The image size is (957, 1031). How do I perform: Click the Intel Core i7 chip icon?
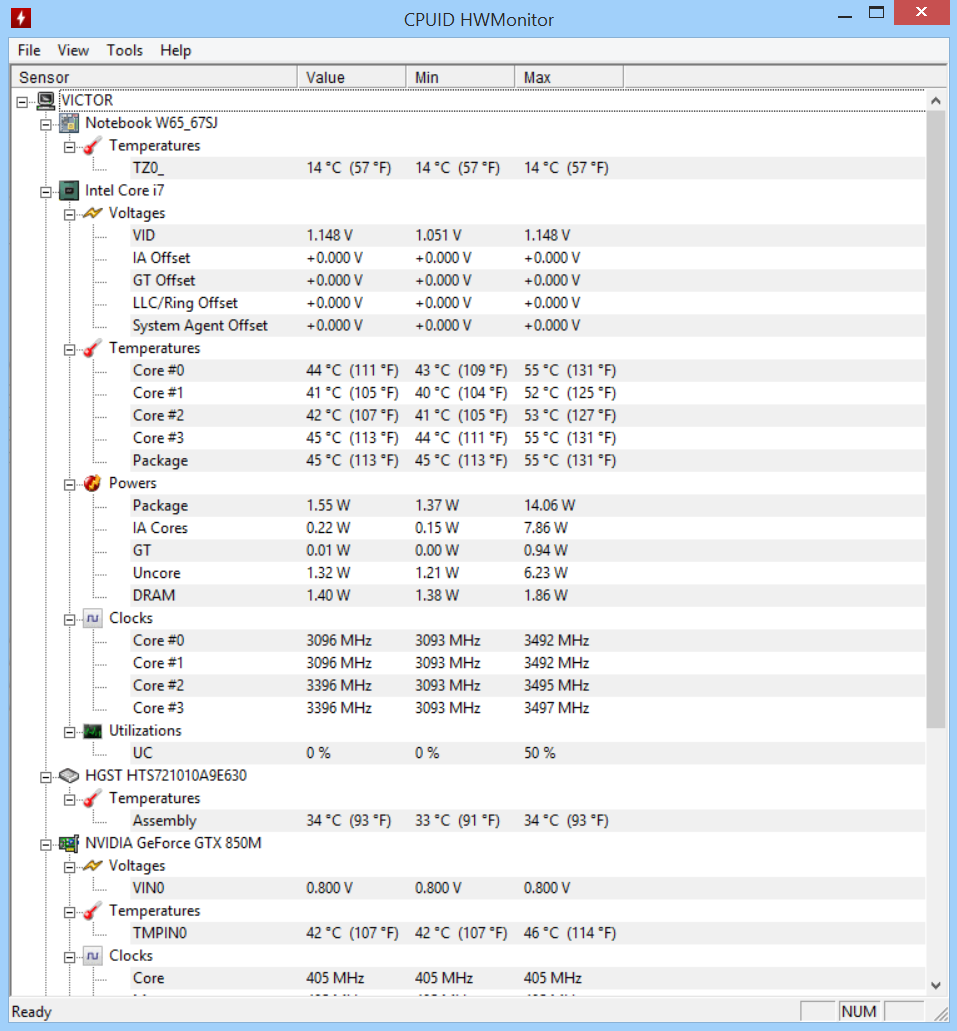69,191
